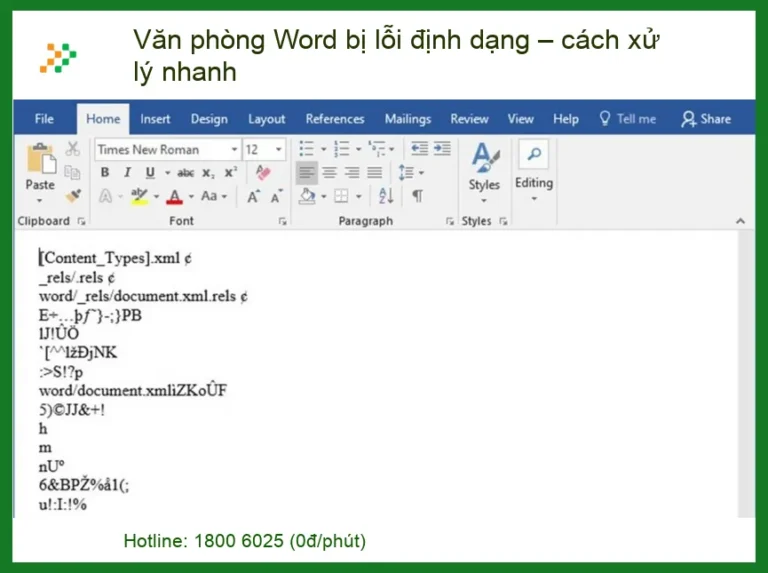Apply yellow text highlight color

(139, 196)
